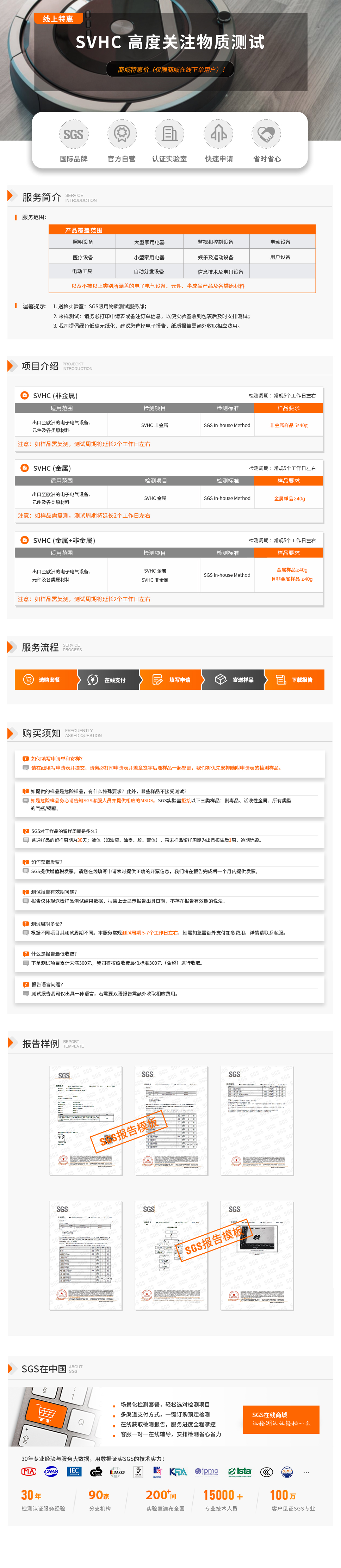This screenshot has width=341, height=1568.
Task: Click the 报告语言问题? question
Action: point(47,984)
